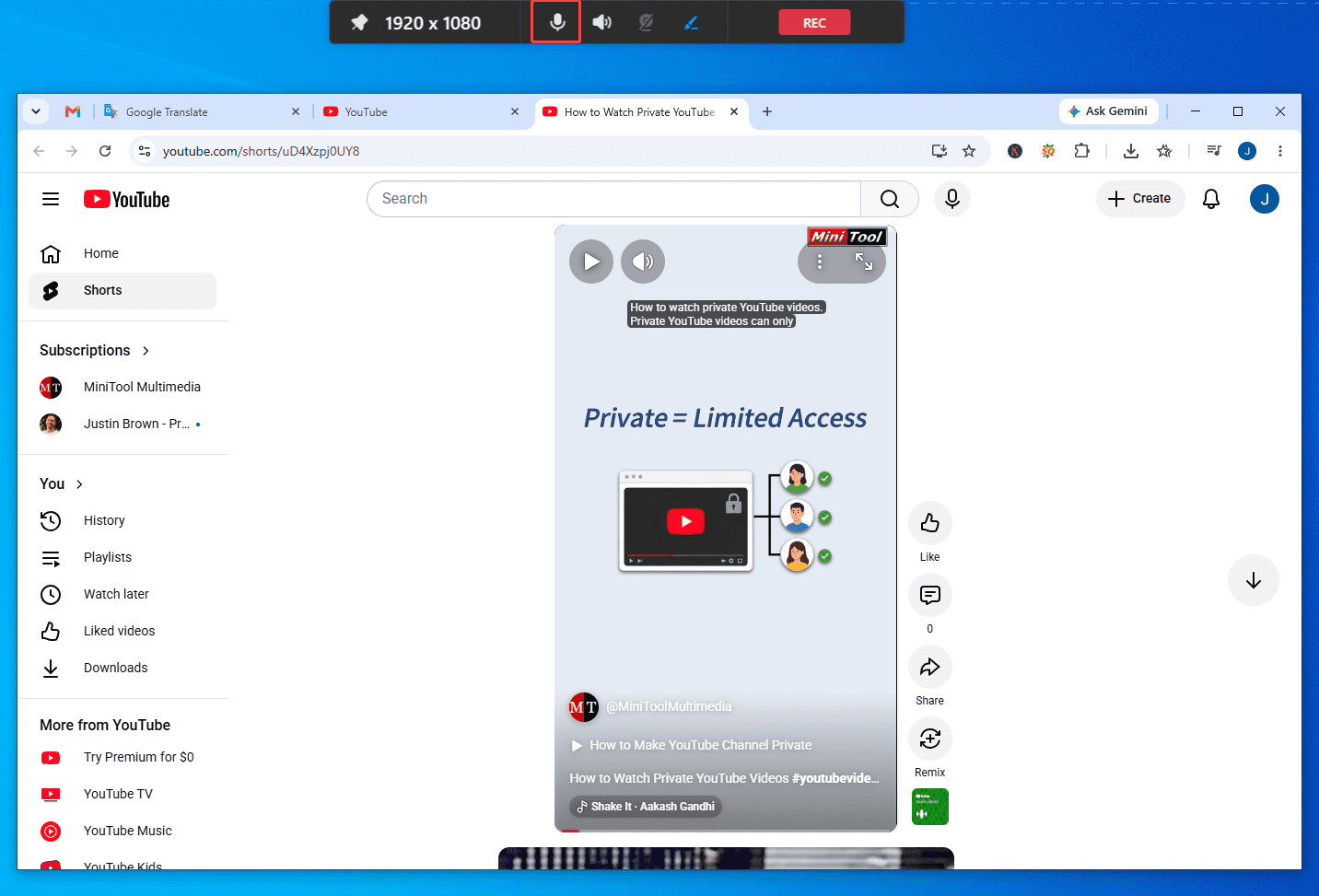
Task: Open YouTube notifications bell
Action: [x=1211, y=199]
